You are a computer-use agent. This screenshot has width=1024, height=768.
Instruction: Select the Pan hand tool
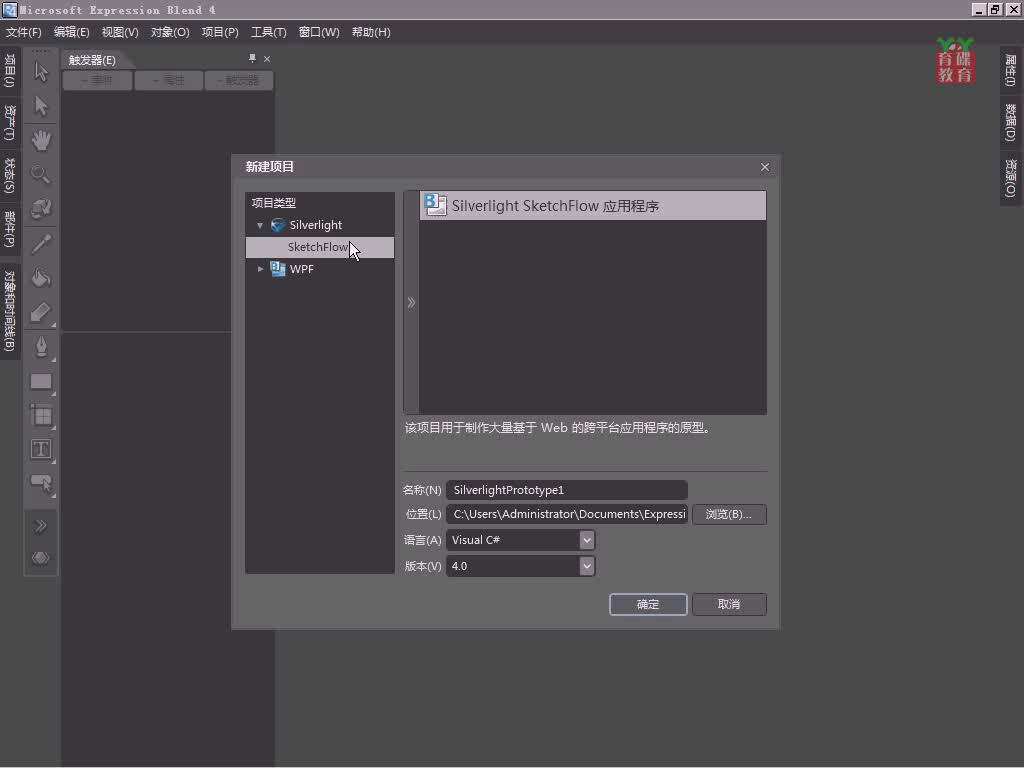(41, 140)
